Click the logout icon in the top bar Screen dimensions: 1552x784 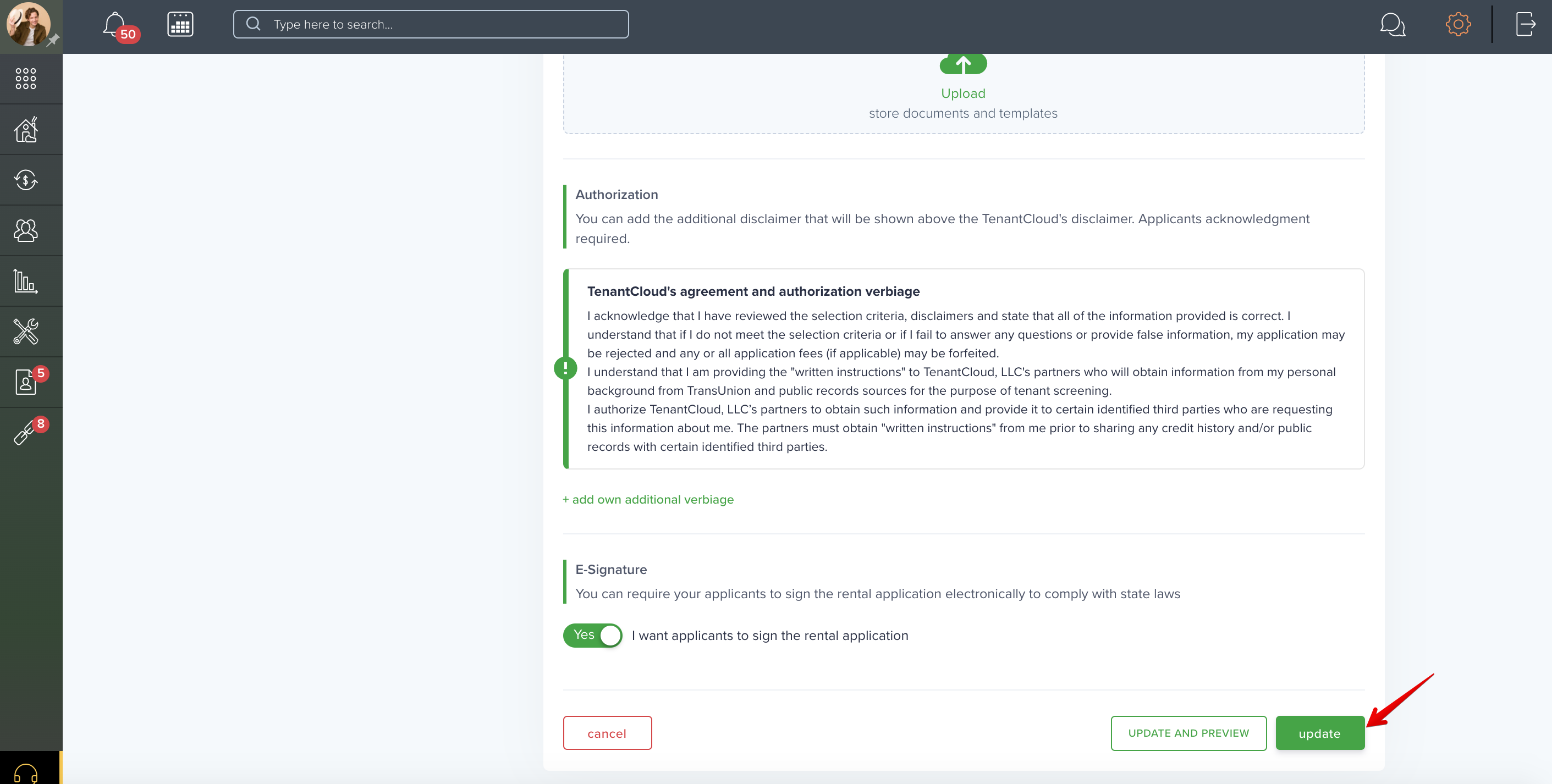tap(1526, 25)
